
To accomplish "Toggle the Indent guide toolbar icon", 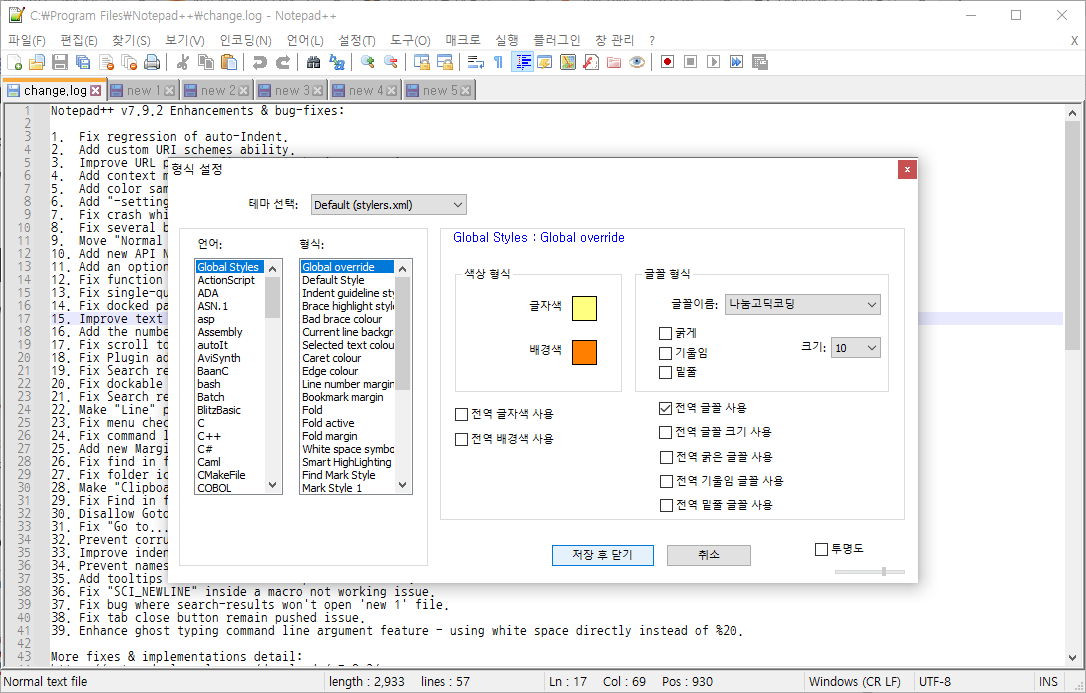I will pos(522,62).
